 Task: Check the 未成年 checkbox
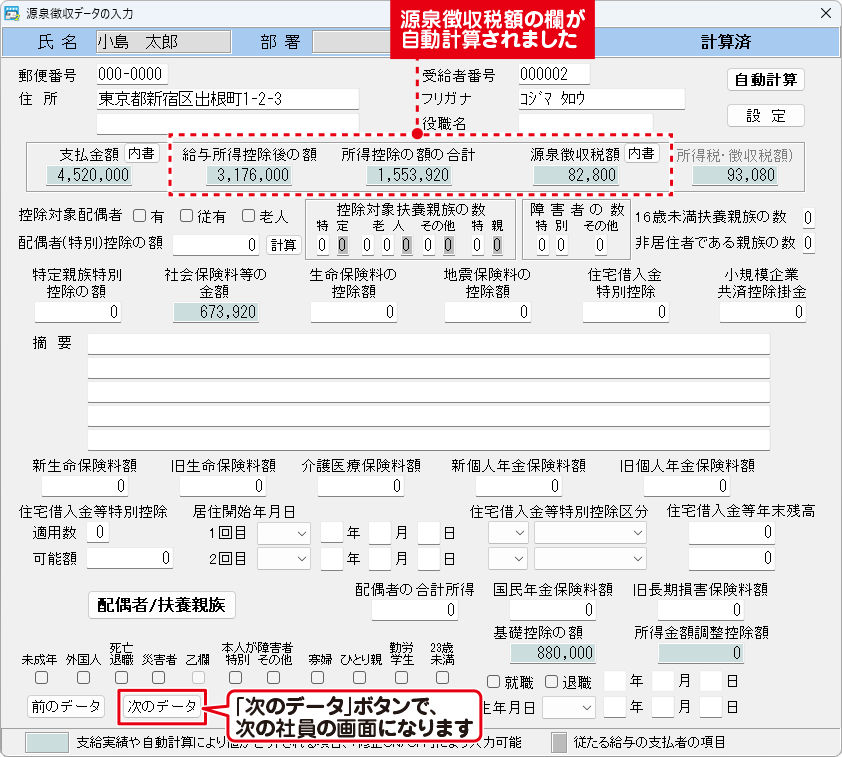pos(40,678)
